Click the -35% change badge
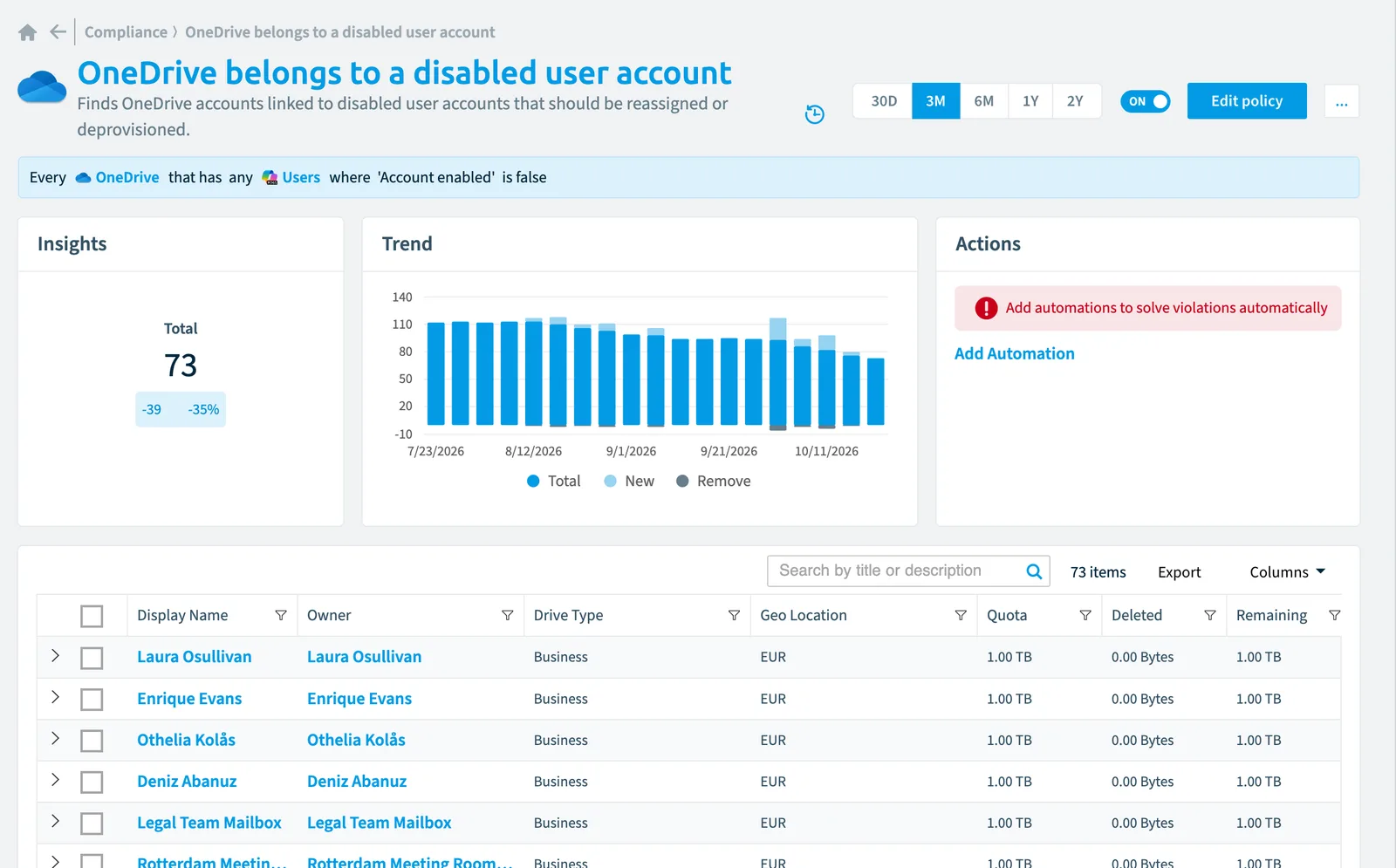 (x=203, y=410)
